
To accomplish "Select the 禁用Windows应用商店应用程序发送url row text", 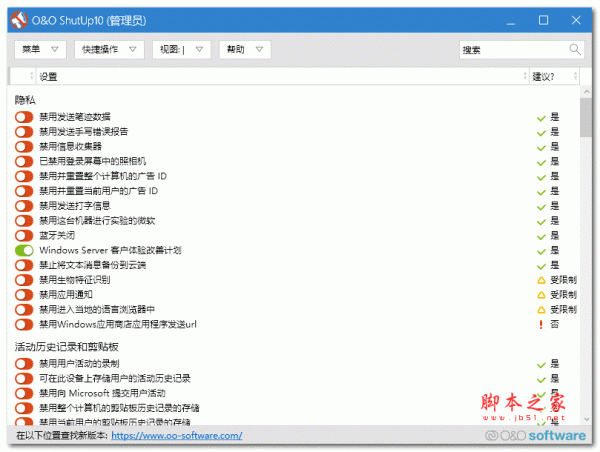I will 118,325.
